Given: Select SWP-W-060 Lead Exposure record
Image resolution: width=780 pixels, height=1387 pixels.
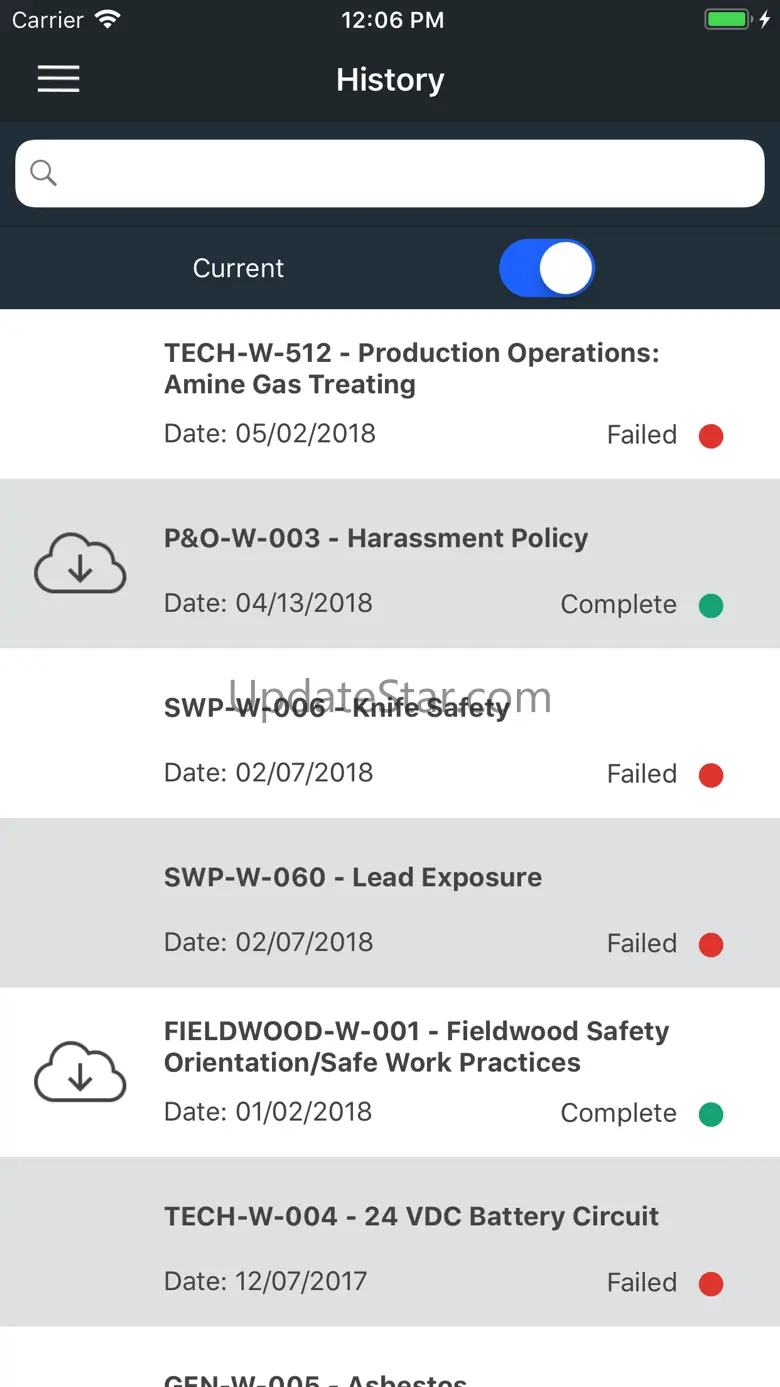Looking at the screenshot, I should (x=390, y=903).
